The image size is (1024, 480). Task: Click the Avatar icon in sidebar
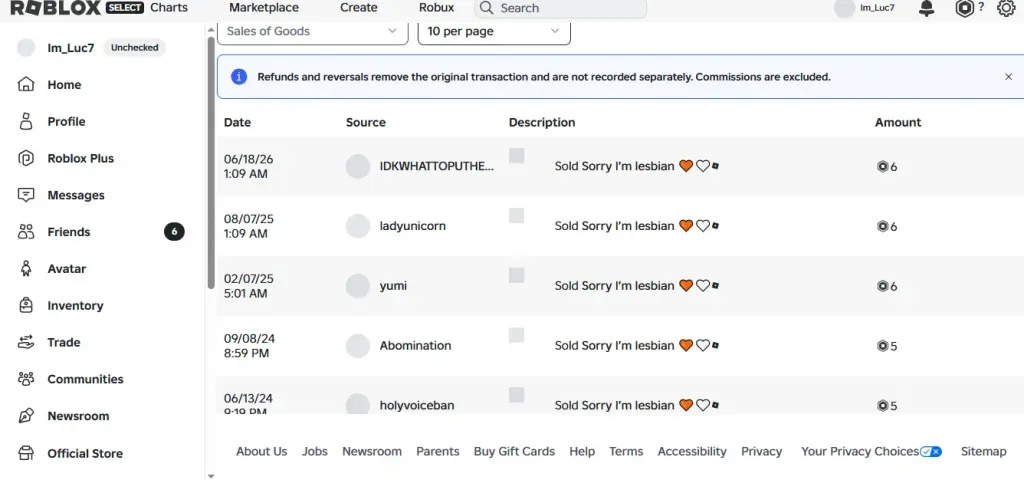point(25,268)
